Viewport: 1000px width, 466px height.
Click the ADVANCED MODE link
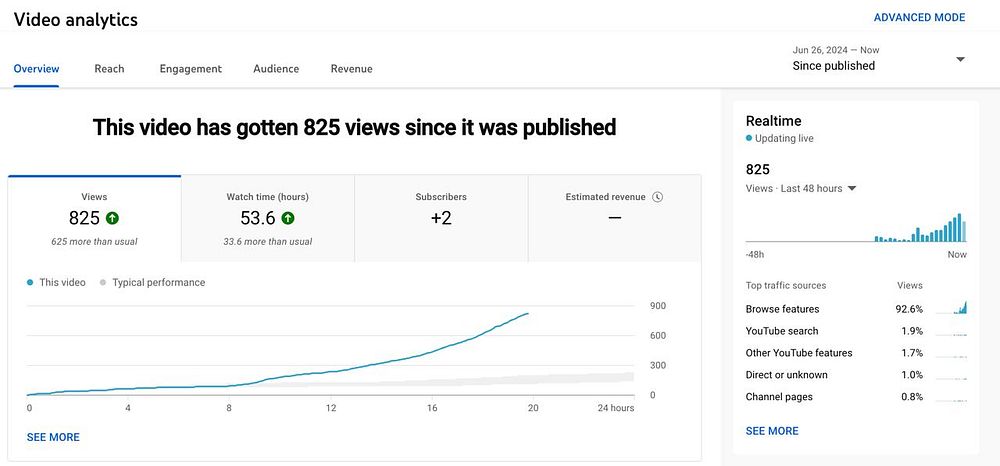coord(919,17)
